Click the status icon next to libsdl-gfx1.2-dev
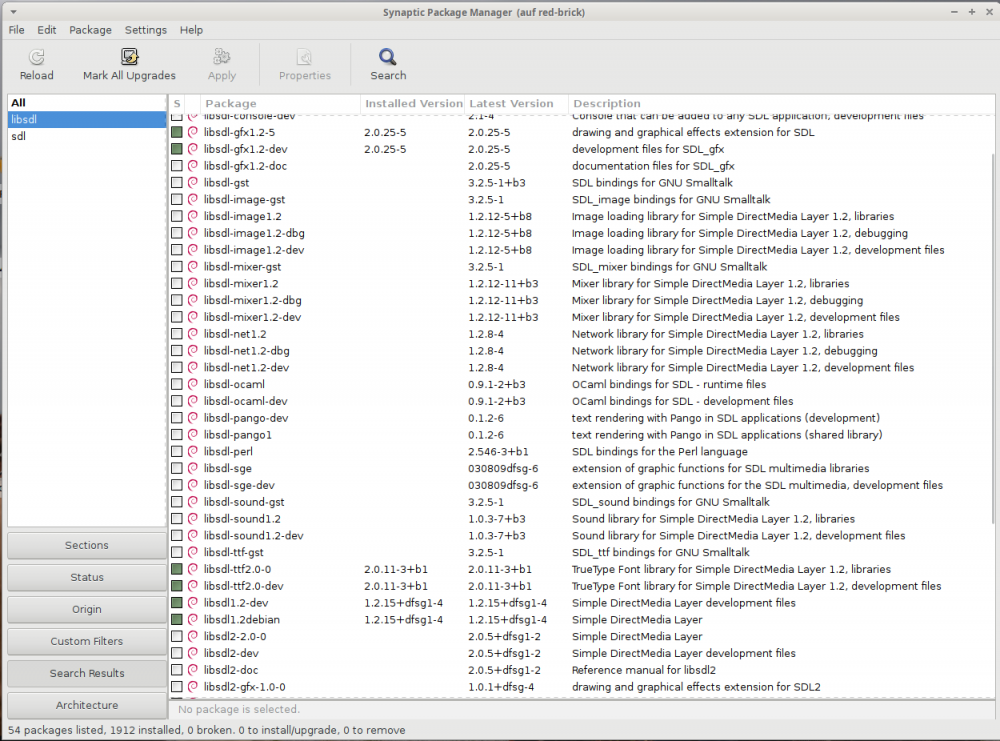 tap(176, 149)
